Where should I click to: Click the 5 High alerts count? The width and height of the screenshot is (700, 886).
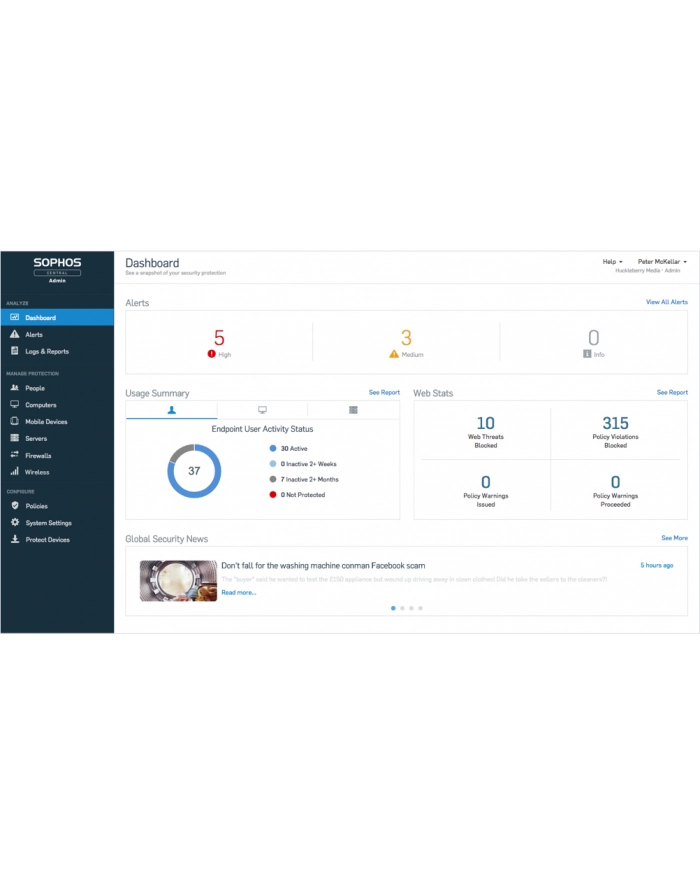[219, 338]
